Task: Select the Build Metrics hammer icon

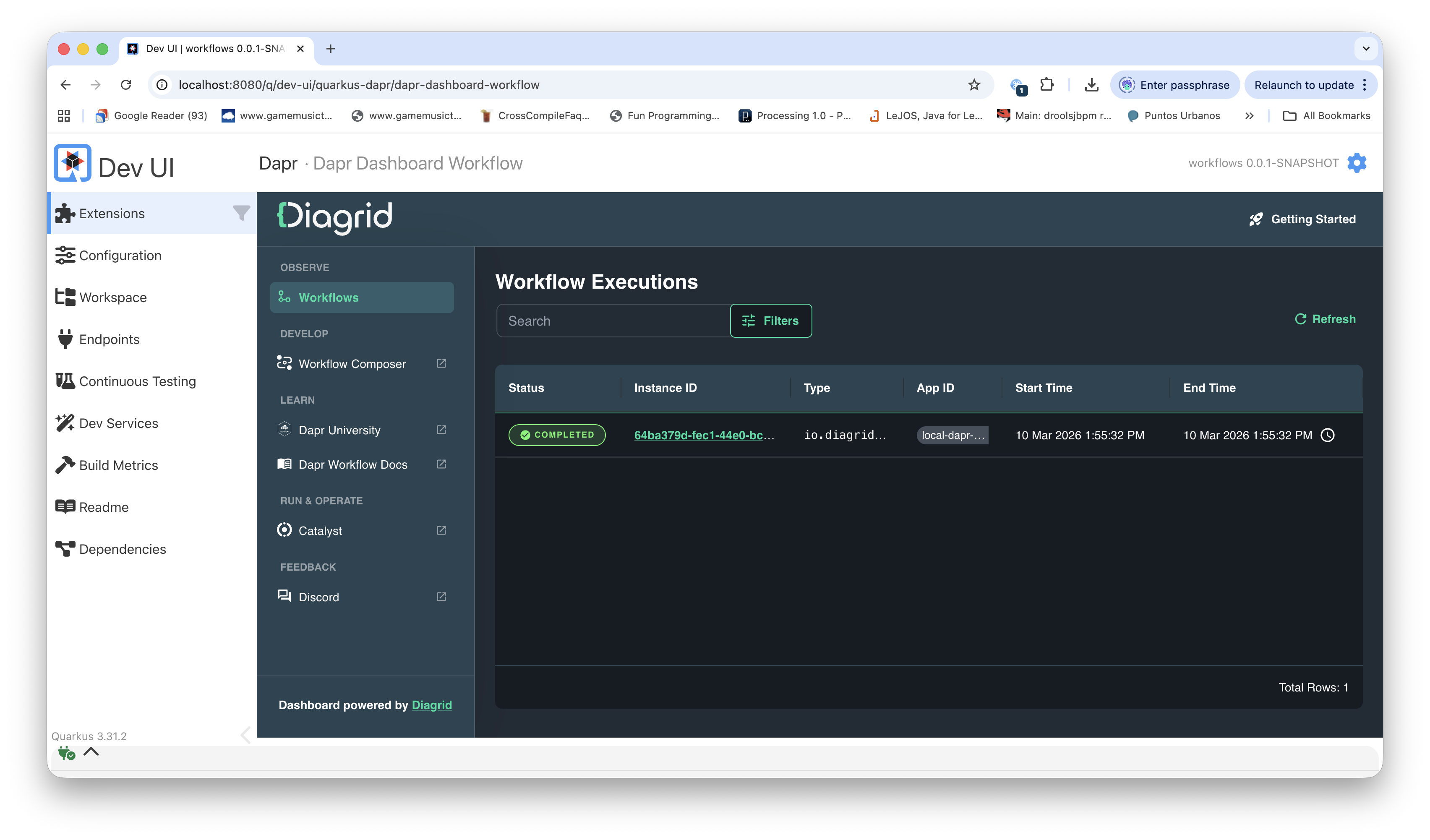Action: 65,465
